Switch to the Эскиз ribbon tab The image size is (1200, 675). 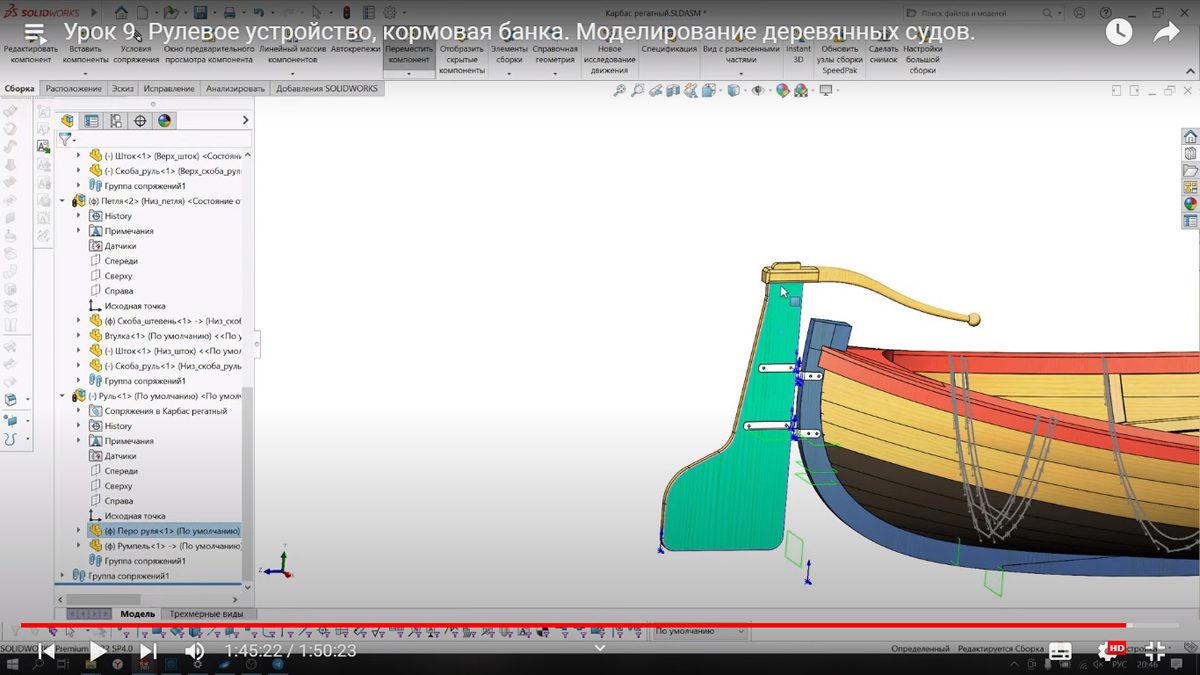123,89
